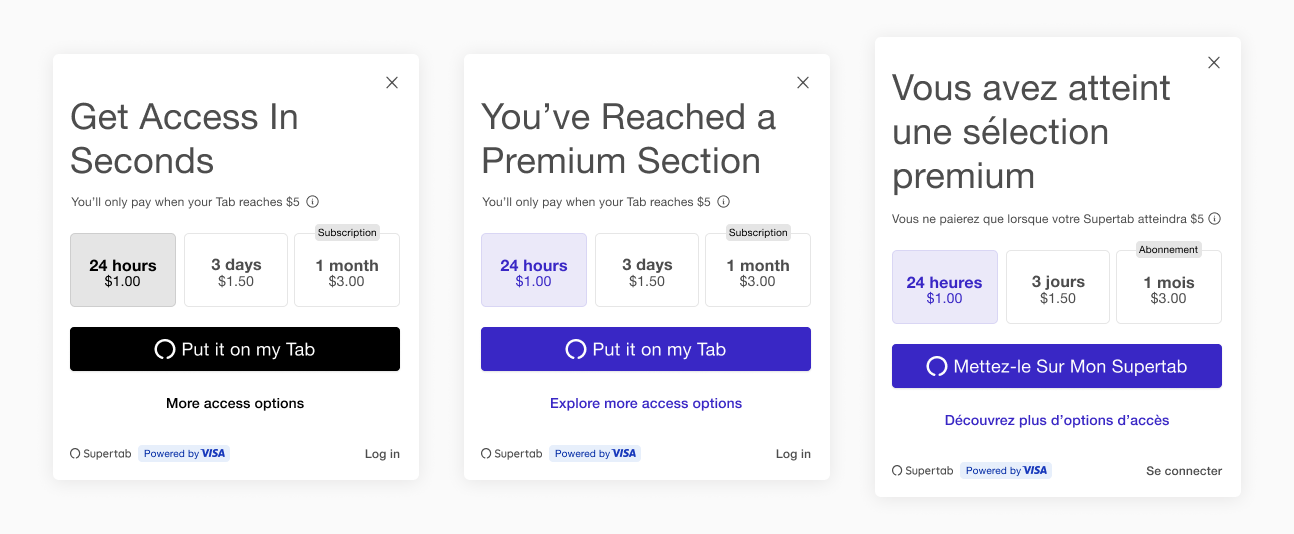Click 'Se connecter' link
The width and height of the screenshot is (1294, 534).
pos(1184,471)
